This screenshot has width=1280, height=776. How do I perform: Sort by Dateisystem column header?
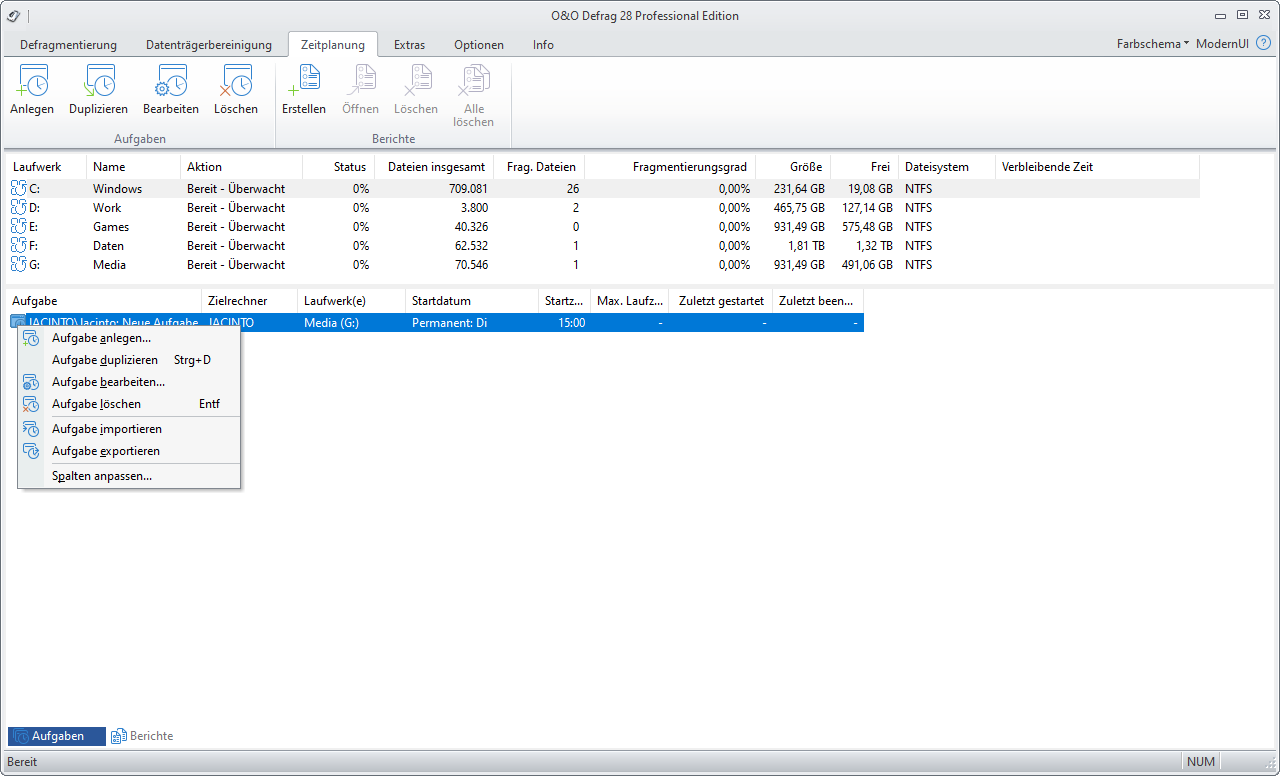point(947,167)
